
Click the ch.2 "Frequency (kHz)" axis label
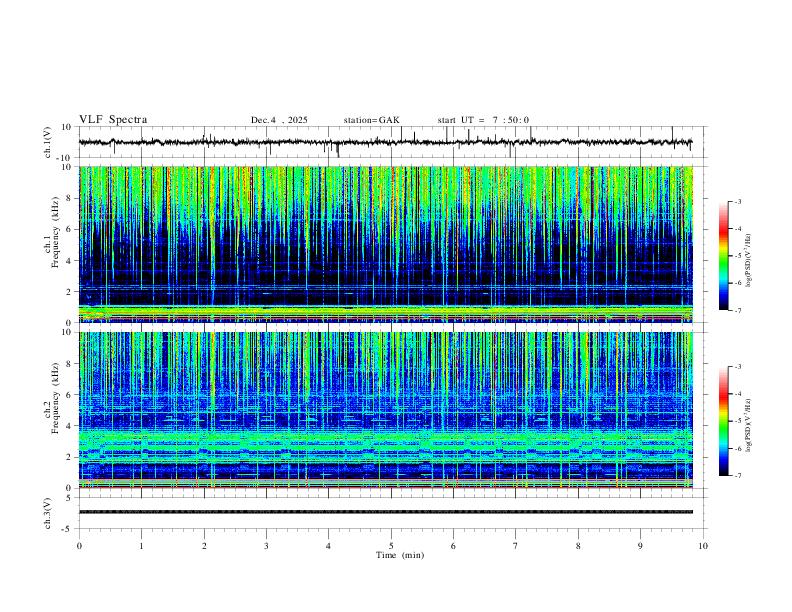pos(55,398)
